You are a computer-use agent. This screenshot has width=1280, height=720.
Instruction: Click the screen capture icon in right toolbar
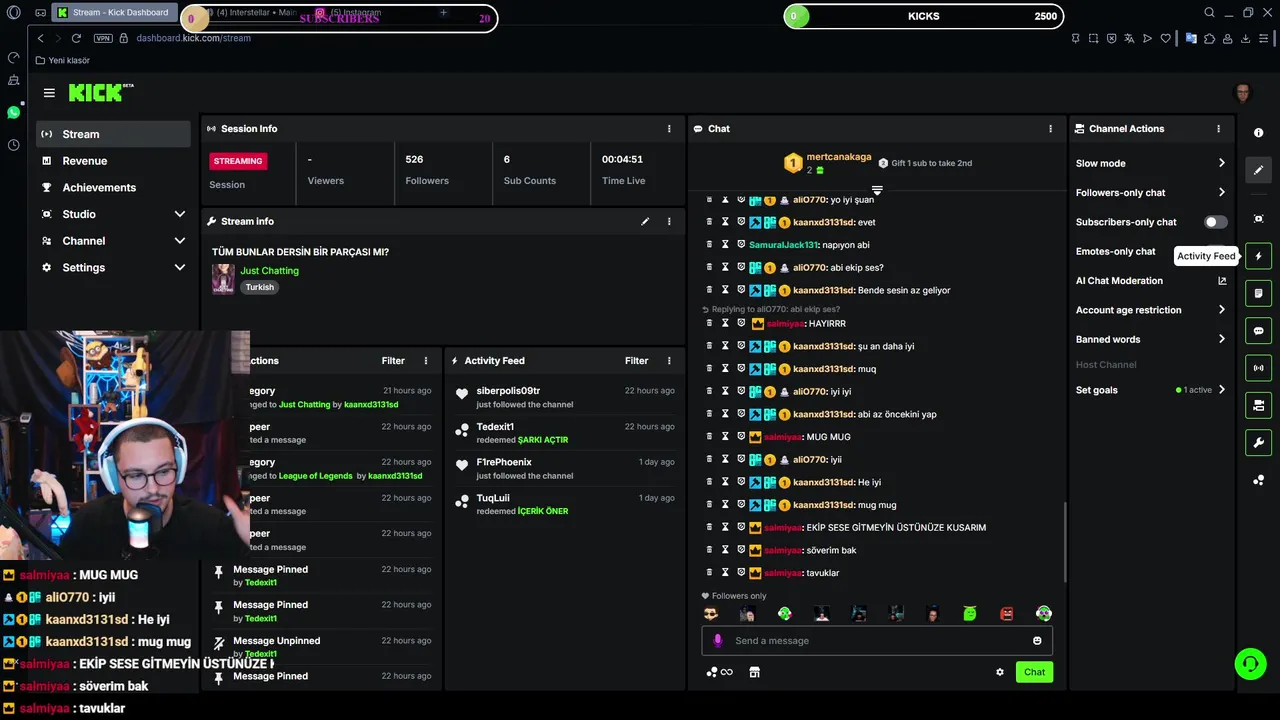[1258, 219]
